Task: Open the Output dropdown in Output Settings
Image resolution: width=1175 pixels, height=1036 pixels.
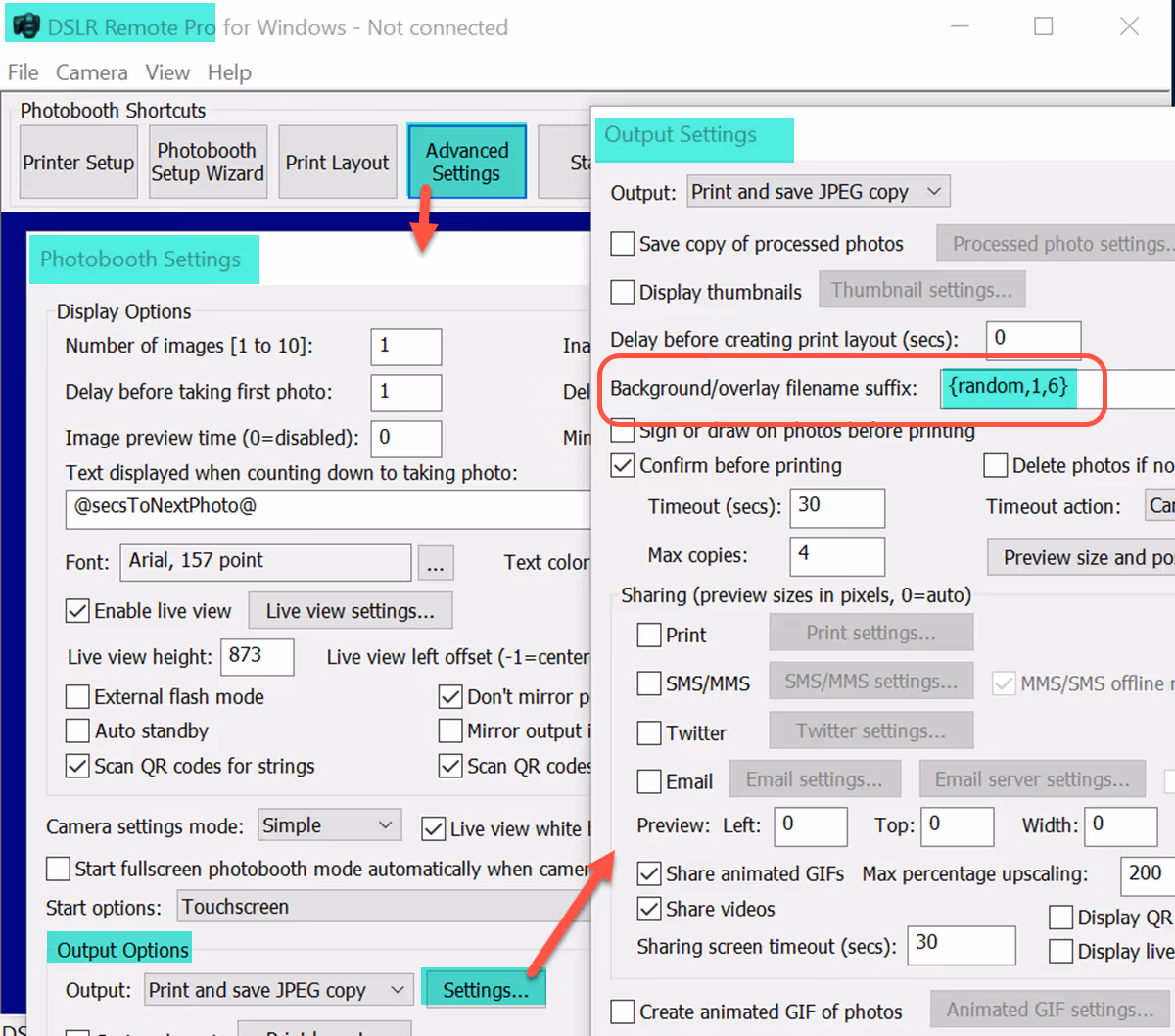Action: [819, 192]
